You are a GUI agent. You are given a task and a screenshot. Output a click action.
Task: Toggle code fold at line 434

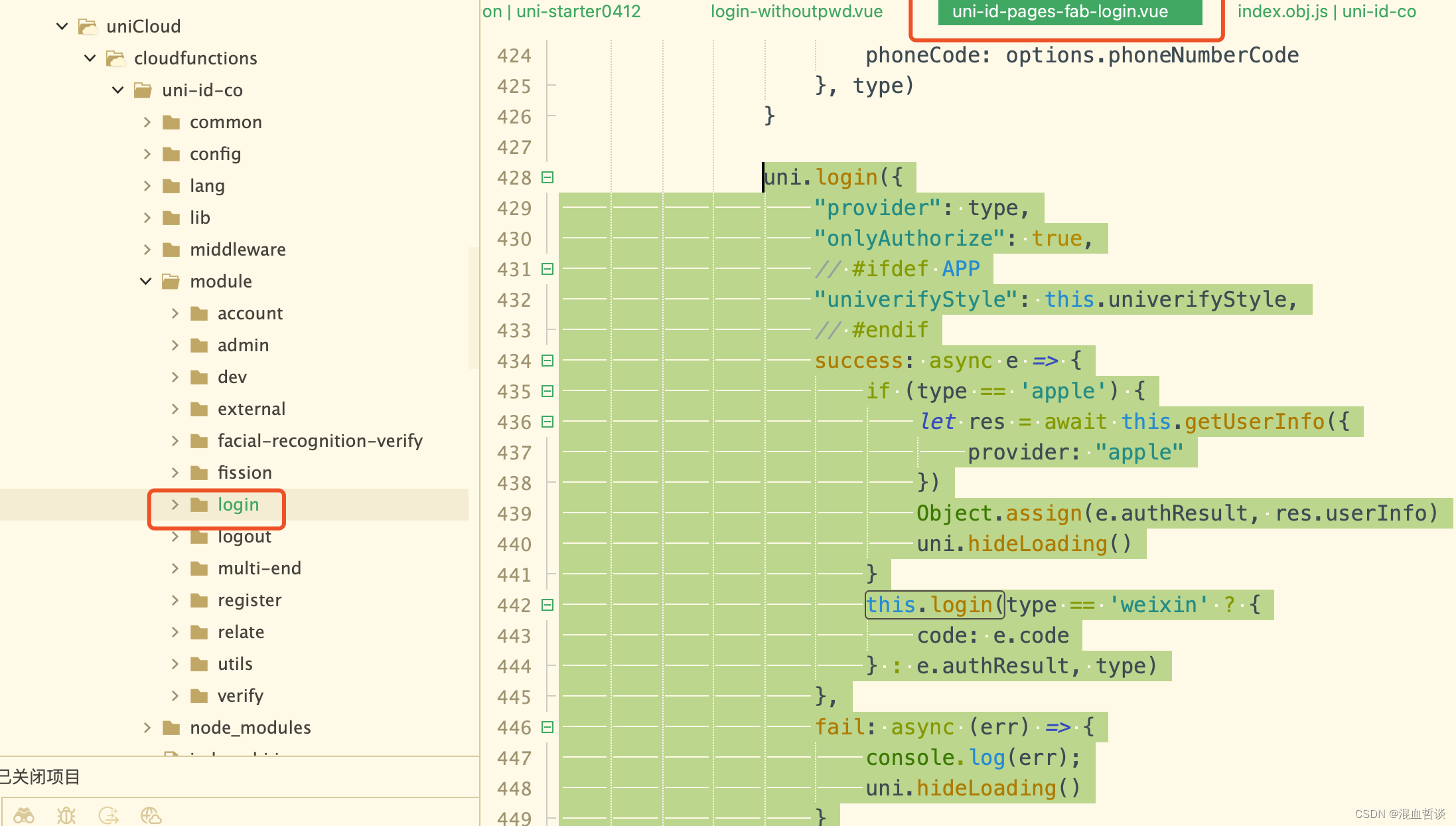pyautogui.click(x=548, y=361)
